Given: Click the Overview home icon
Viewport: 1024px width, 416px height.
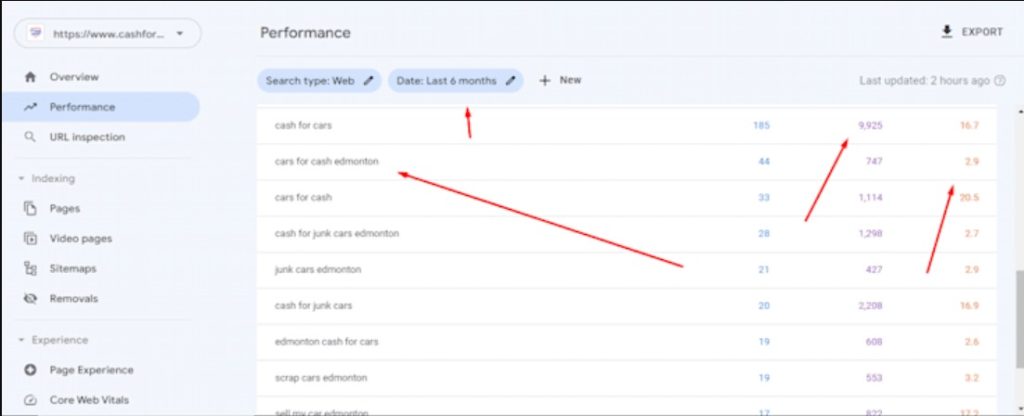Looking at the screenshot, I should click(30, 77).
